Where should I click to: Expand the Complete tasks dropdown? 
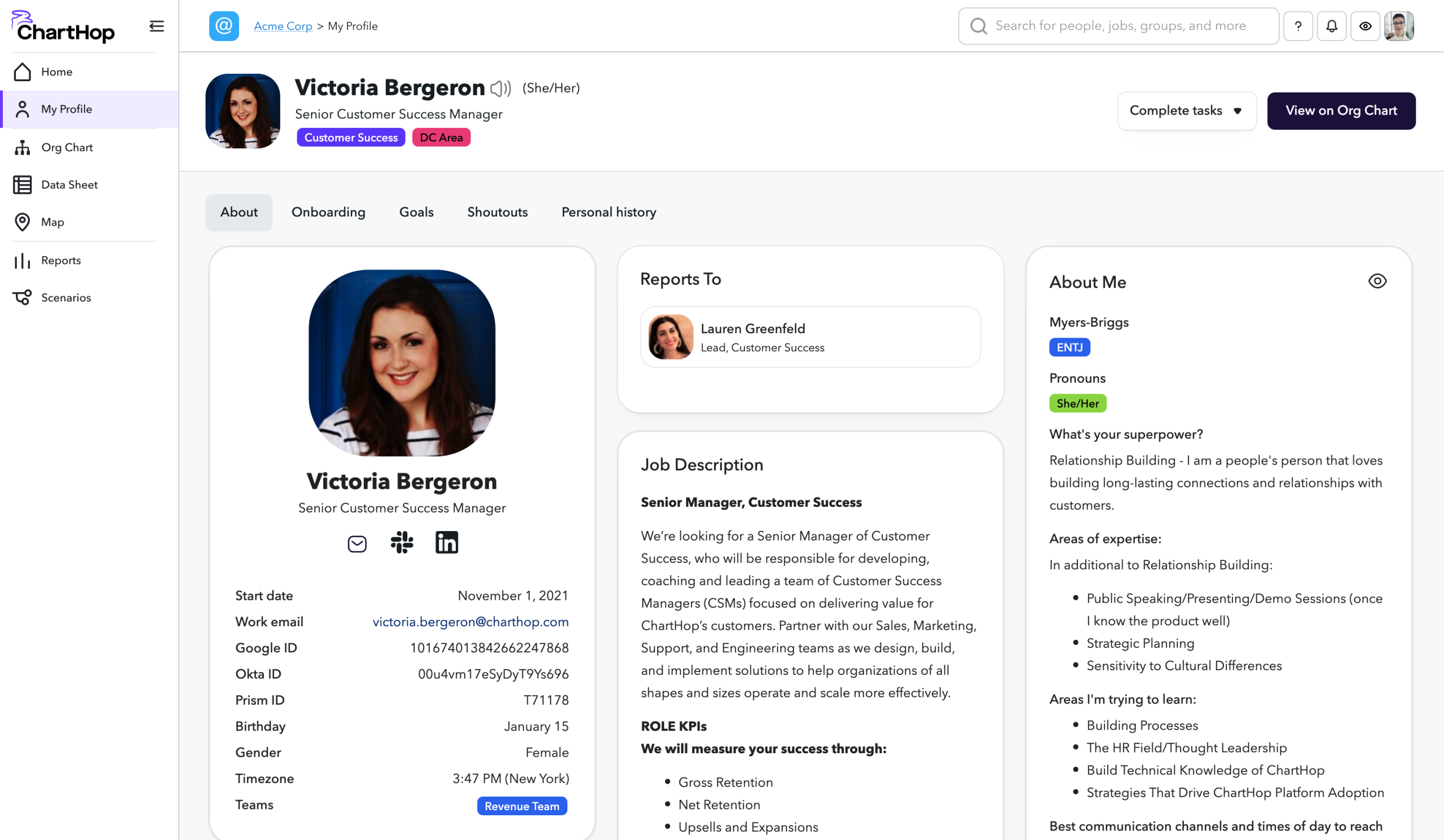point(1186,110)
